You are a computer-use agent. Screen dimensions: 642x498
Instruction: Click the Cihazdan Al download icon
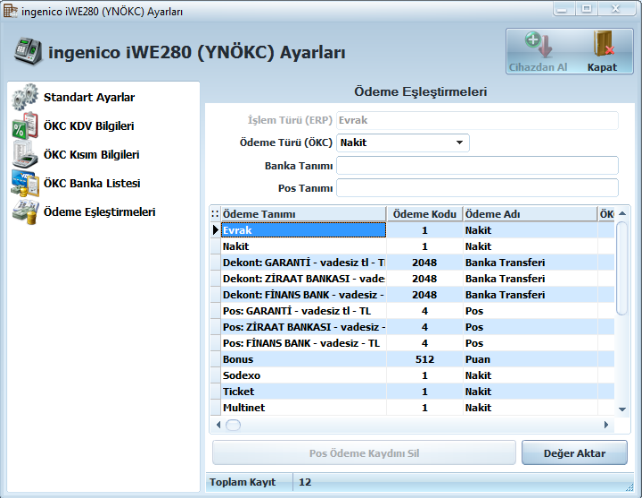click(x=539, y=45)
